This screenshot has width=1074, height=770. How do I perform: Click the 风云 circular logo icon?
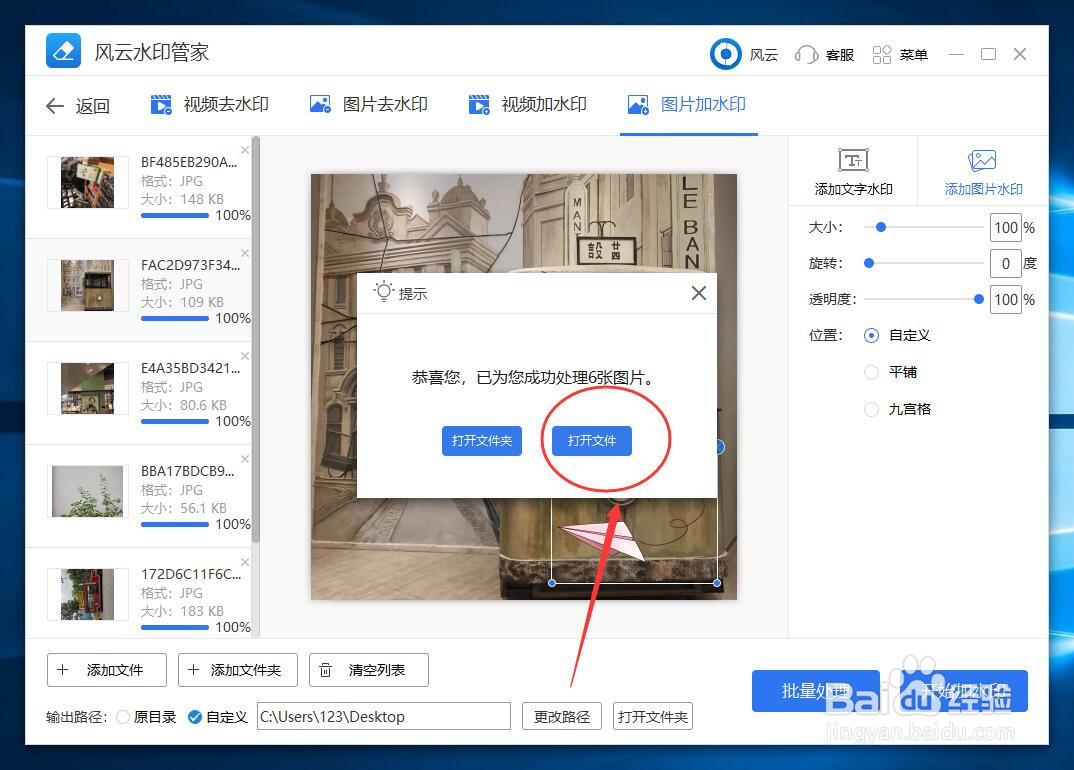coord(725,54)
